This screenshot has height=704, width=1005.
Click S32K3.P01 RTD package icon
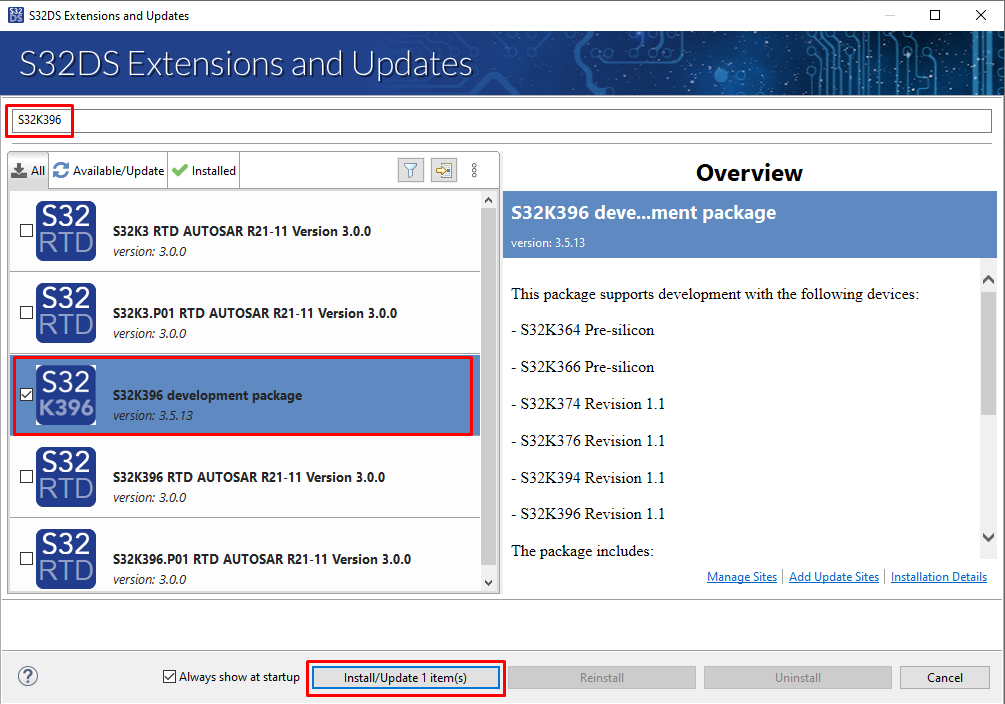point(66,313)
